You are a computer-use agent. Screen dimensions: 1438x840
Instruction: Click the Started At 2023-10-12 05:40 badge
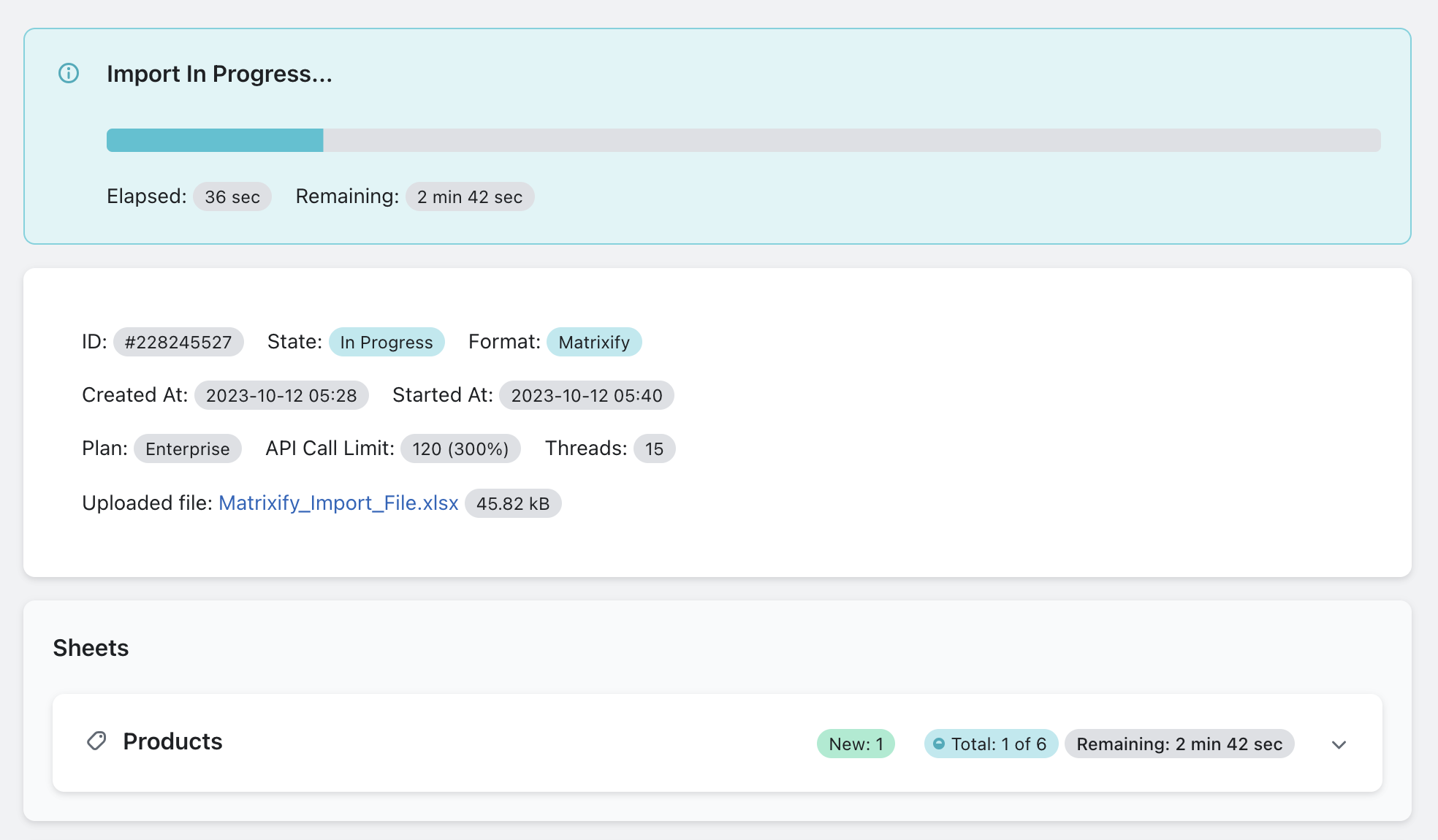click(x=587, y=395)
